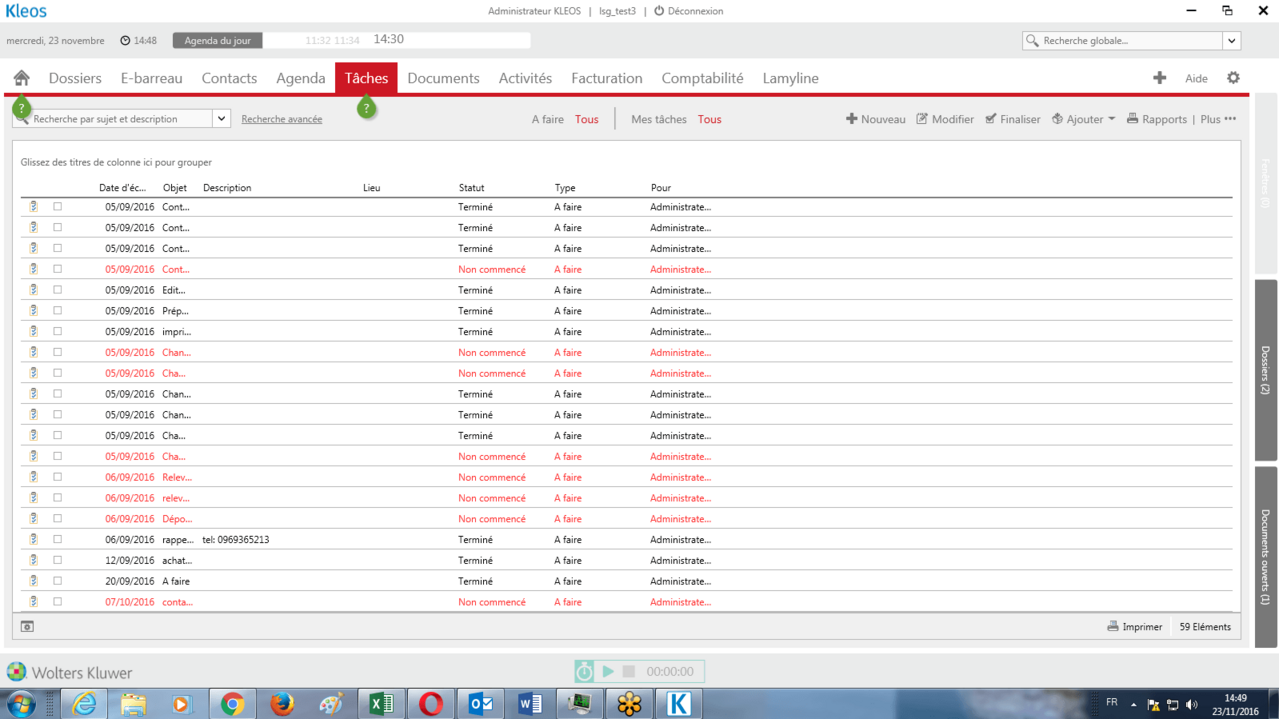Create a new task with Nouveau

875,119
